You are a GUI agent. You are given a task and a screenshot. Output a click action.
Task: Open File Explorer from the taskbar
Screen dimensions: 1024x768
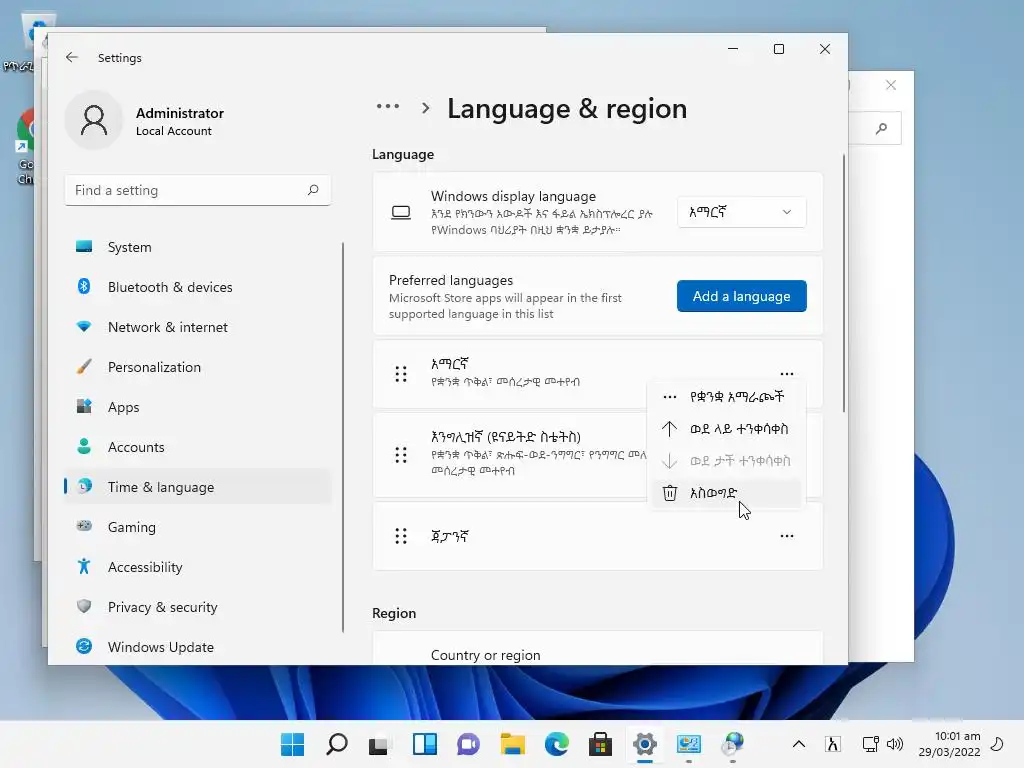513,744
